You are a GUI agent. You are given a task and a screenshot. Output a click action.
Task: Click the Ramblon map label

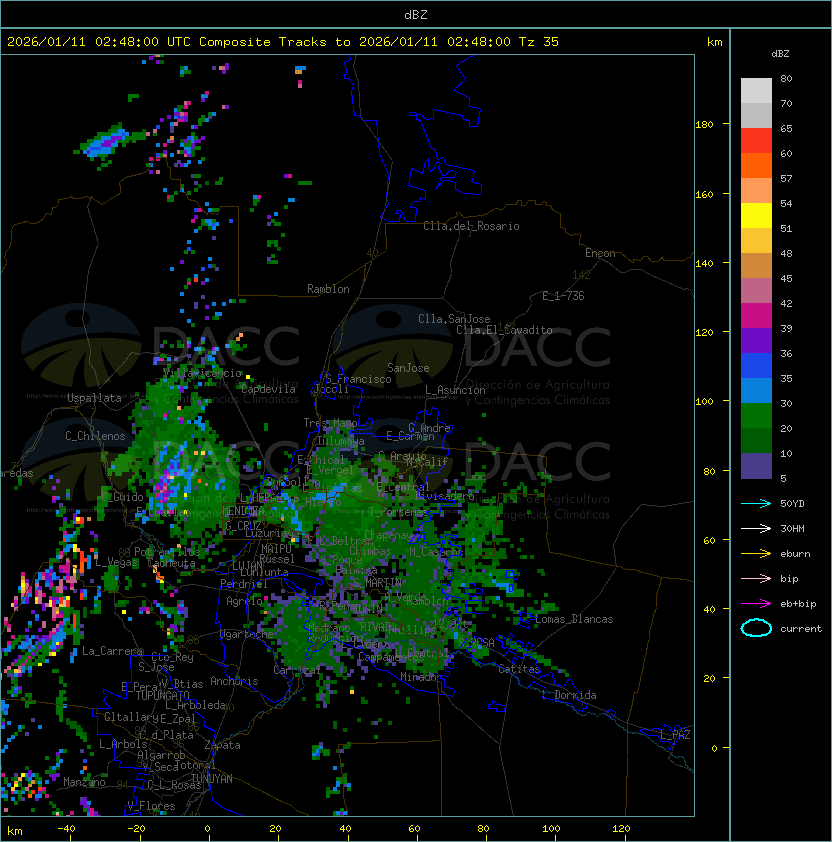coord(328,289)
